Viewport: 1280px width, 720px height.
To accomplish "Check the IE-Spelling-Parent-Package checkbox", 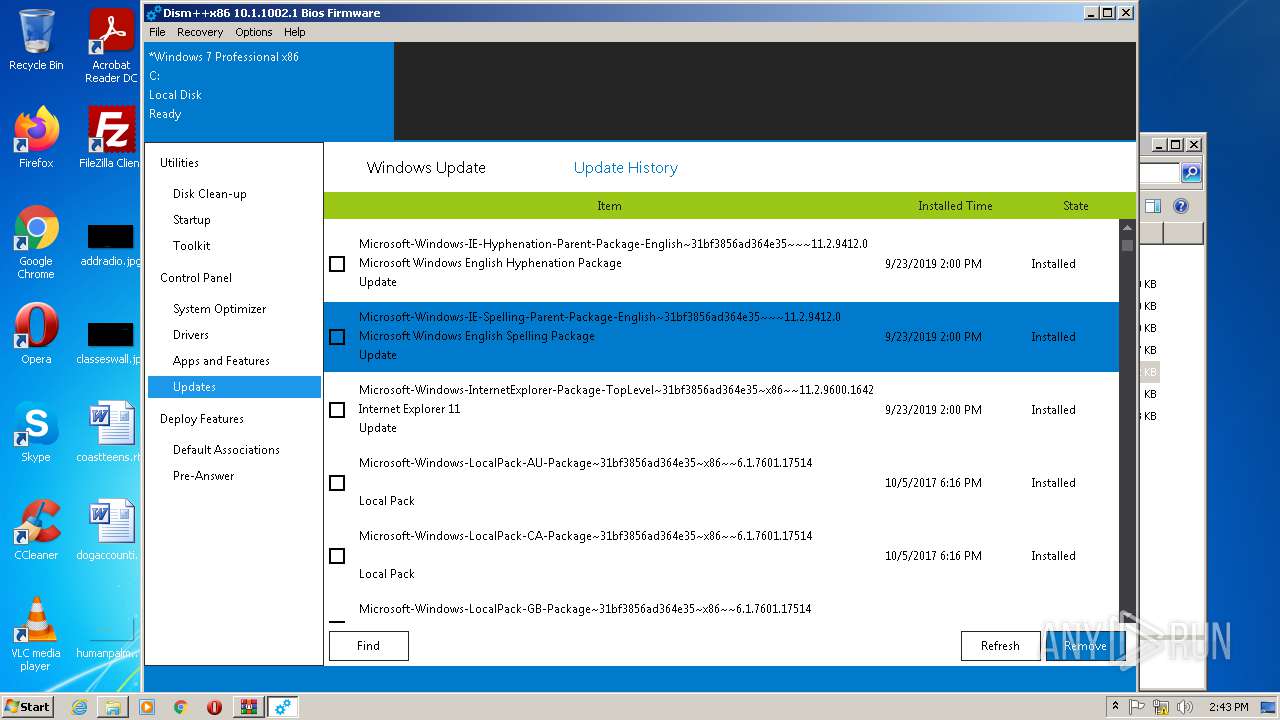I will 337,337.
